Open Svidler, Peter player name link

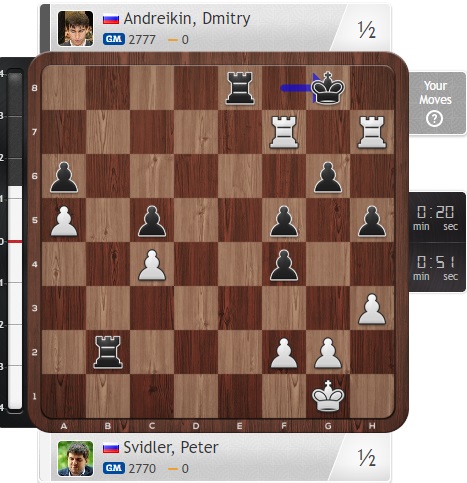pyautogui.click(x=171, y=447)
